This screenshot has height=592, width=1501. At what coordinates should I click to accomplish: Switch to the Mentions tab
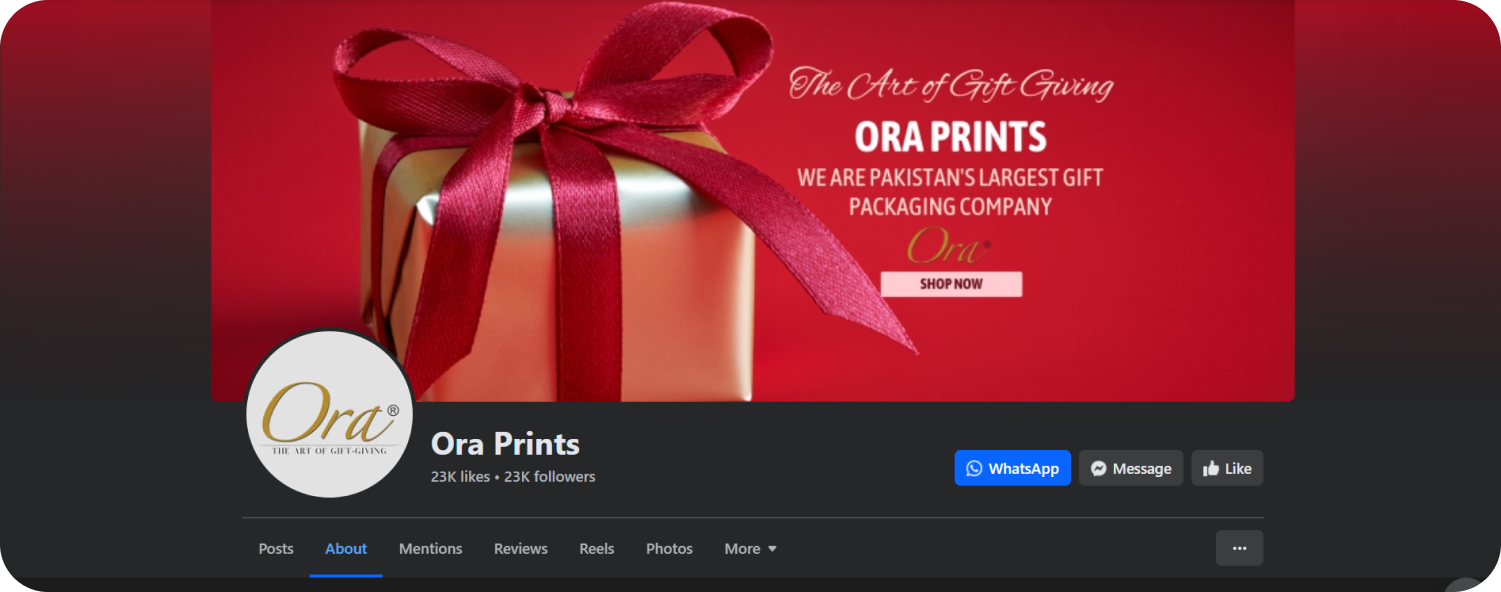click(430, 548)
